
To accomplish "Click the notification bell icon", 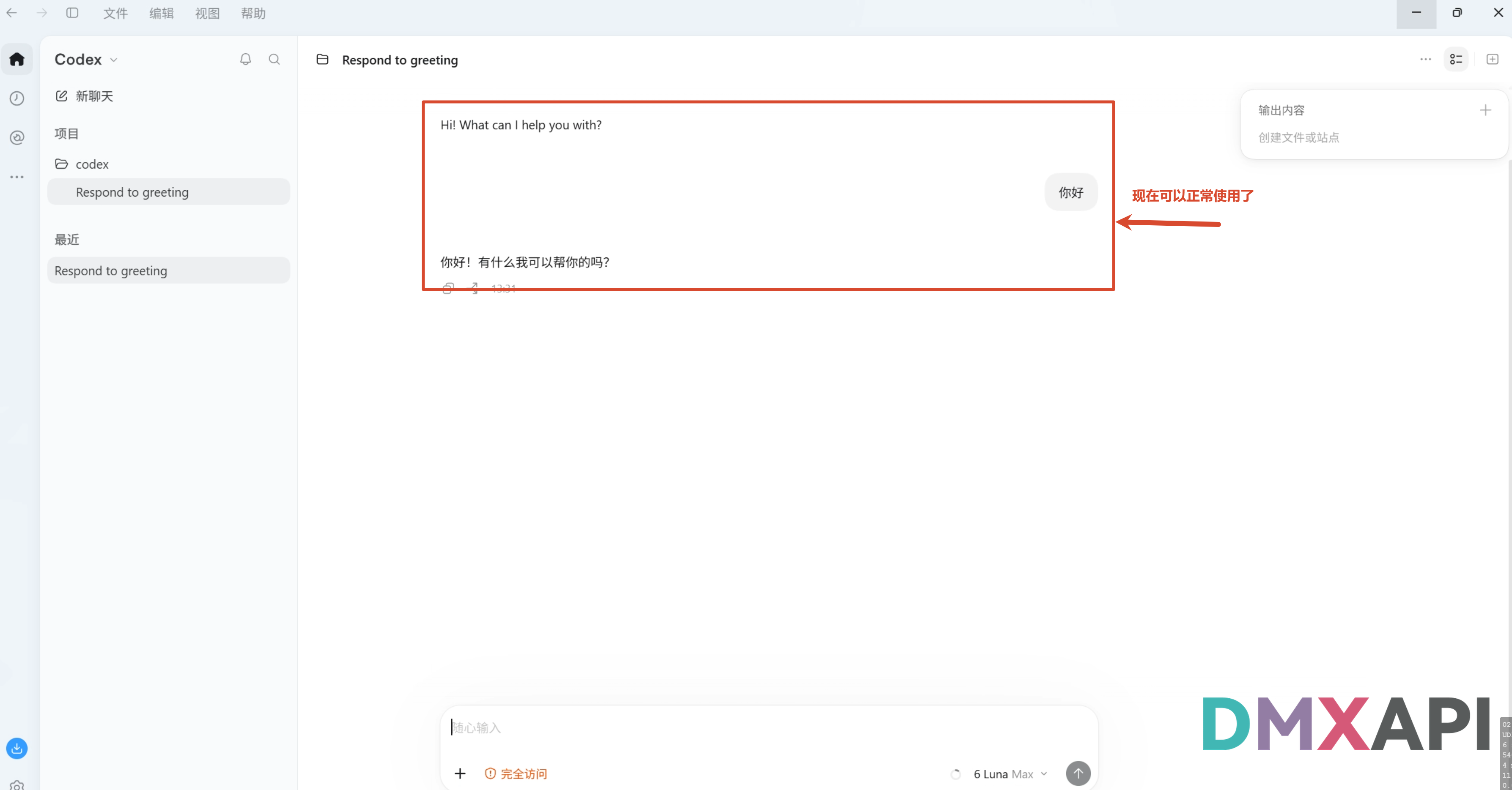I will click(245, 59).
